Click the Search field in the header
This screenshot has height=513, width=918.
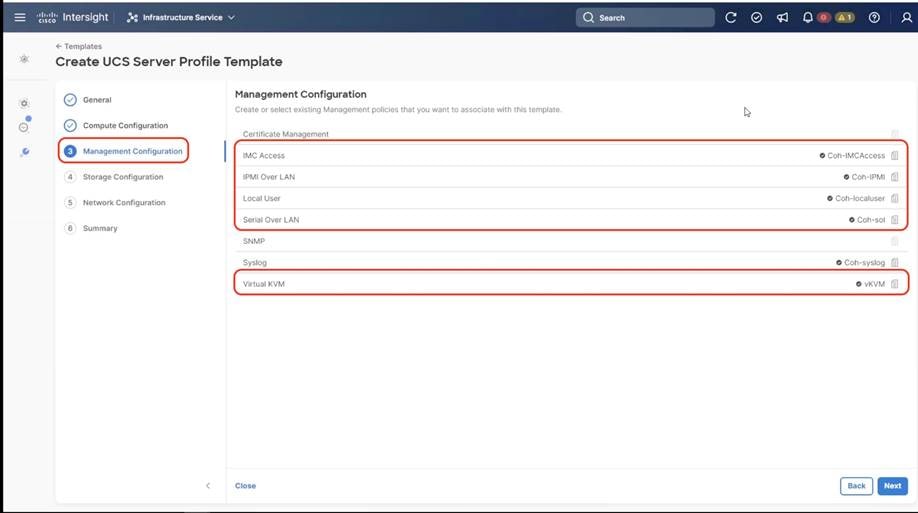pos(645,18)
